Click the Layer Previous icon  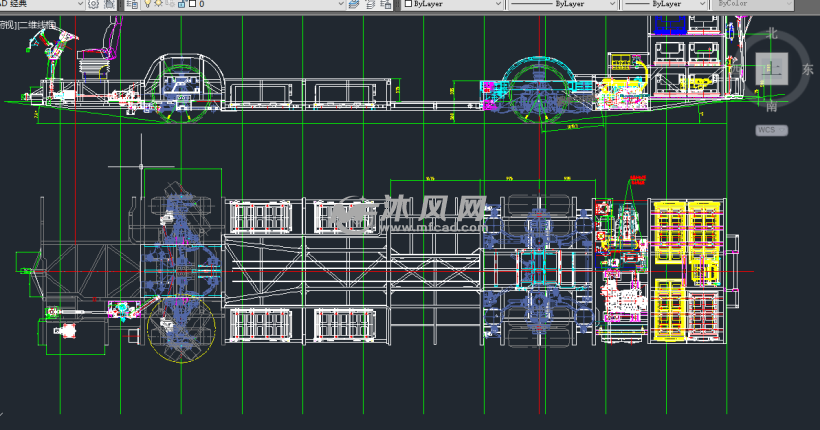point(370,4)
